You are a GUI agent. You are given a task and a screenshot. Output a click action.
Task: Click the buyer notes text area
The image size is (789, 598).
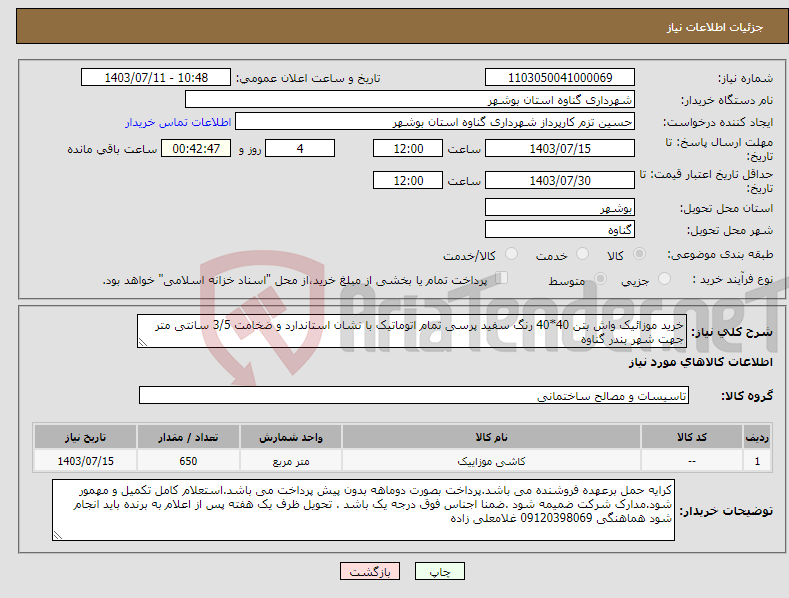[x=363, y=510]
